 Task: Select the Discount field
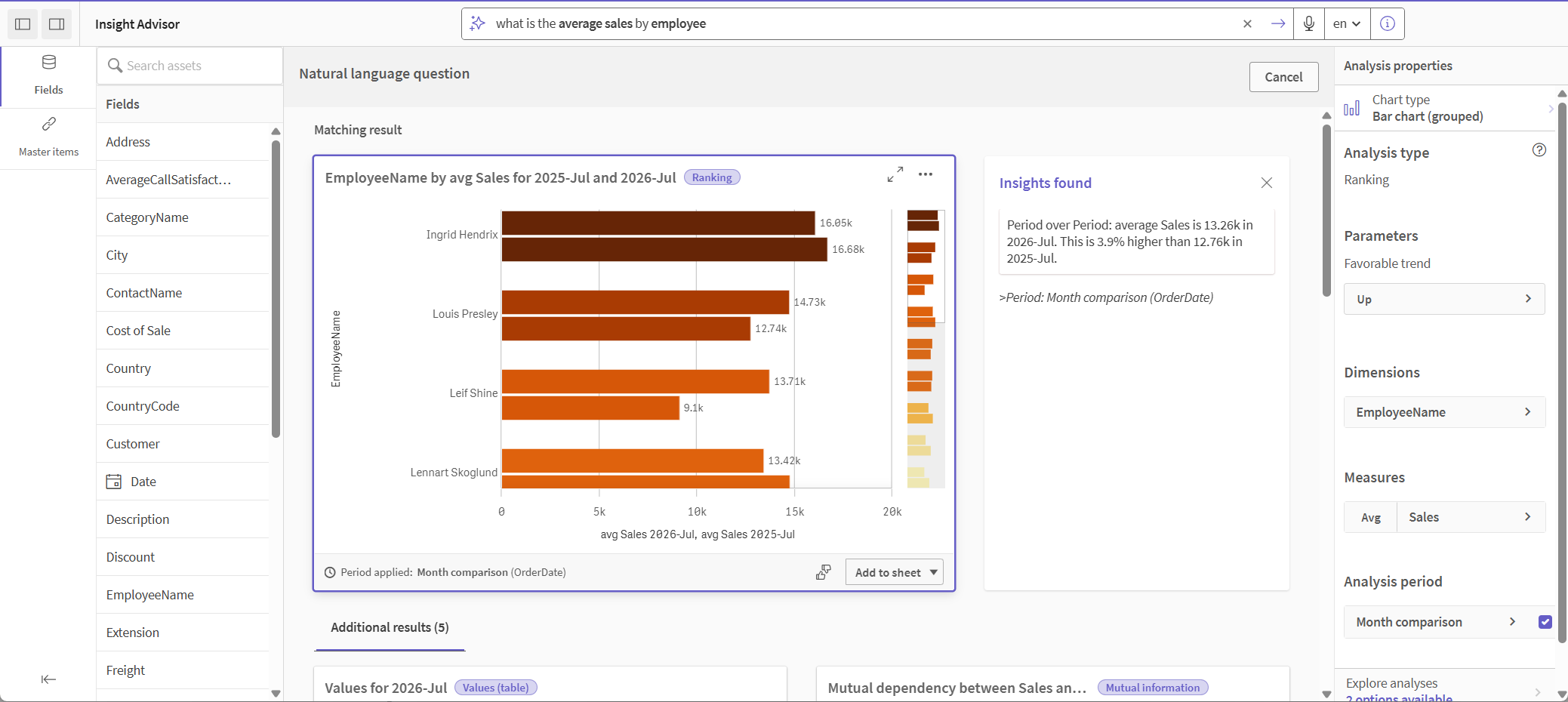[x=183, y=557]
